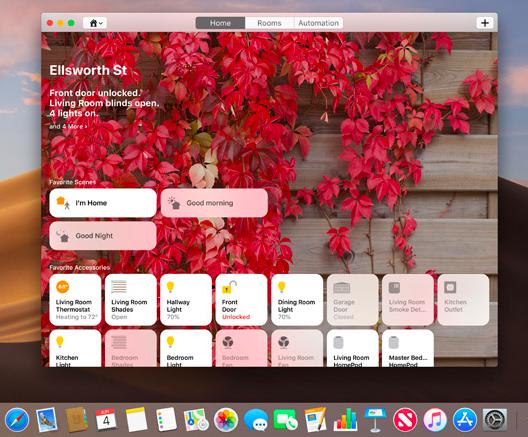Open Messages from the Dock
528x437 pixels.
tap(256, 419)
